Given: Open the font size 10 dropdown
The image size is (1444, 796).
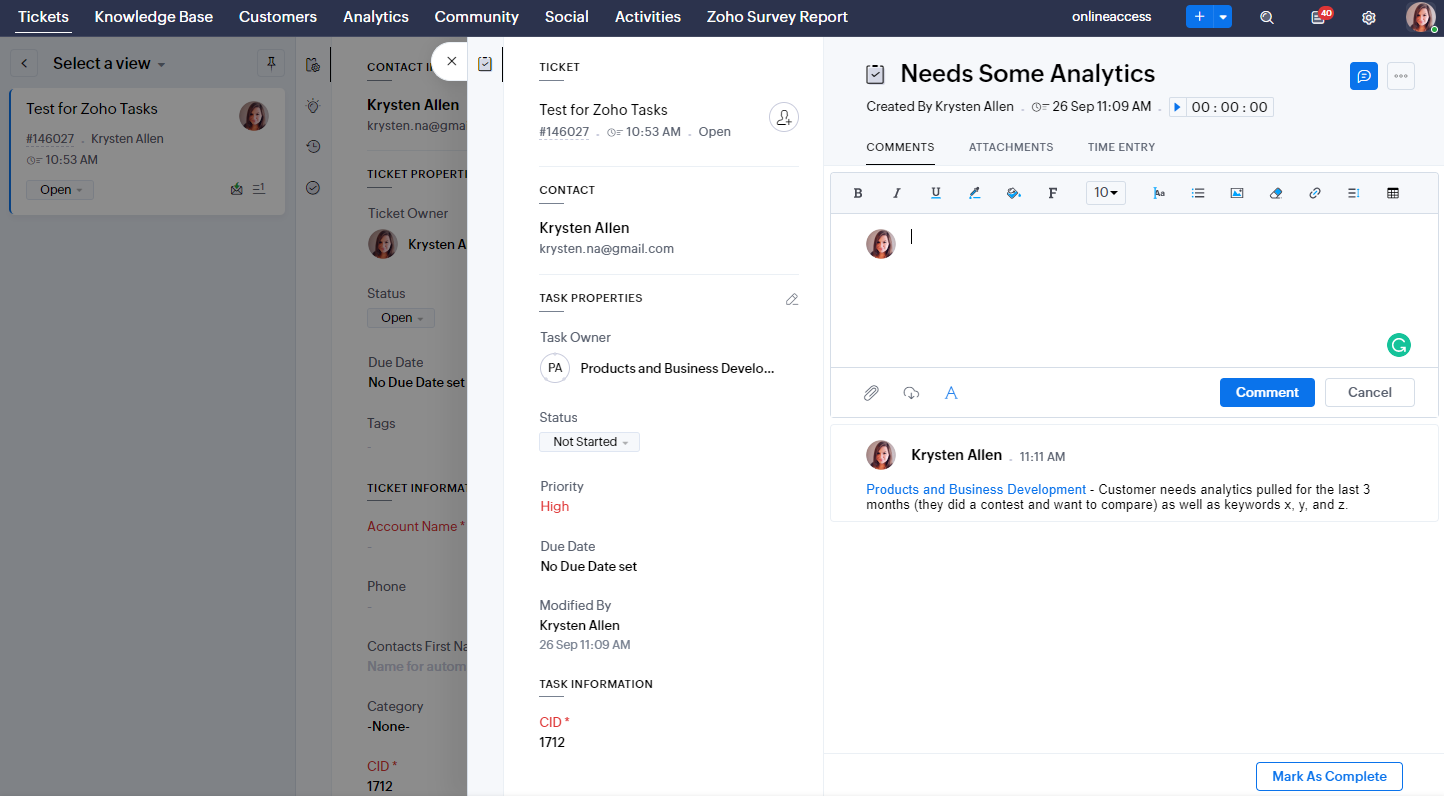Looking at the screenshot, I should click(1105, 193).
